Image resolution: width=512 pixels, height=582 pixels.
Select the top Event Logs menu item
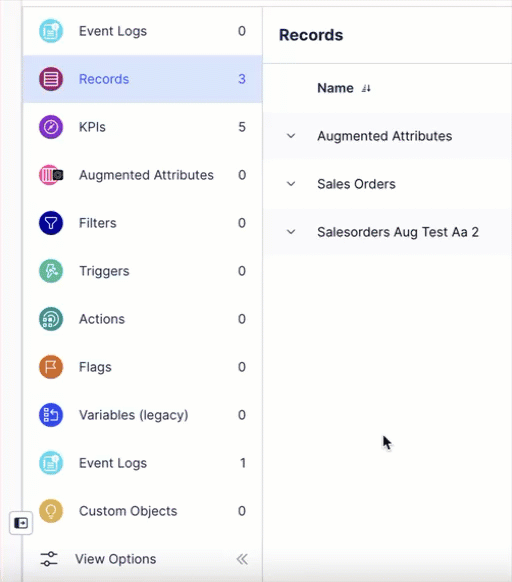(x=143, y=31)
